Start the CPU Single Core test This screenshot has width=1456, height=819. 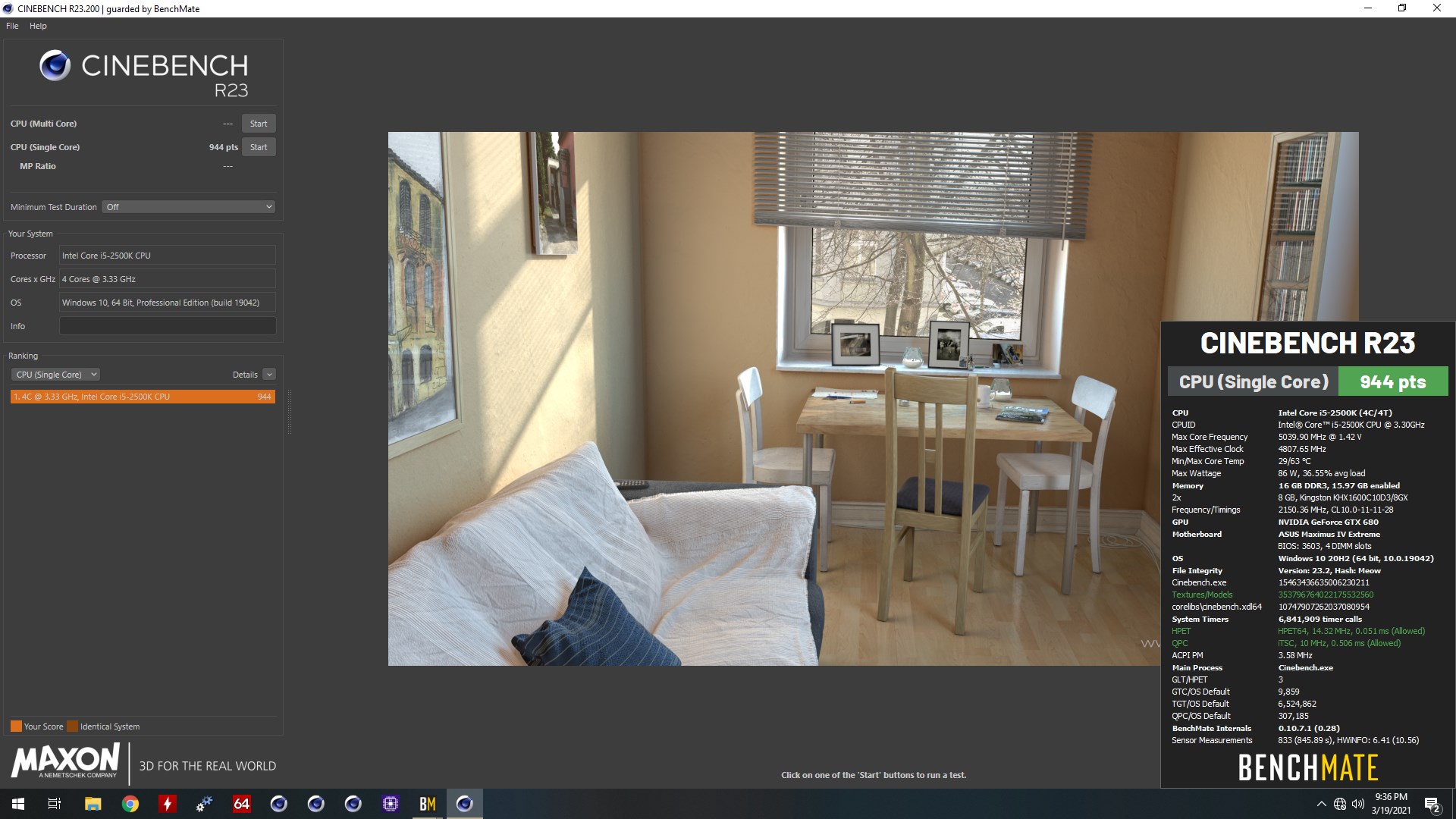point(259,147)
